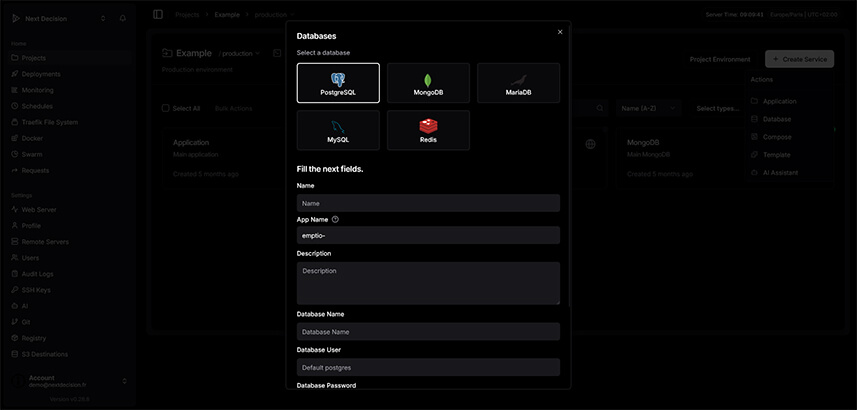This screenshot has height=410, width=857.
Task: Open Audit Logs
Action: 70,274
